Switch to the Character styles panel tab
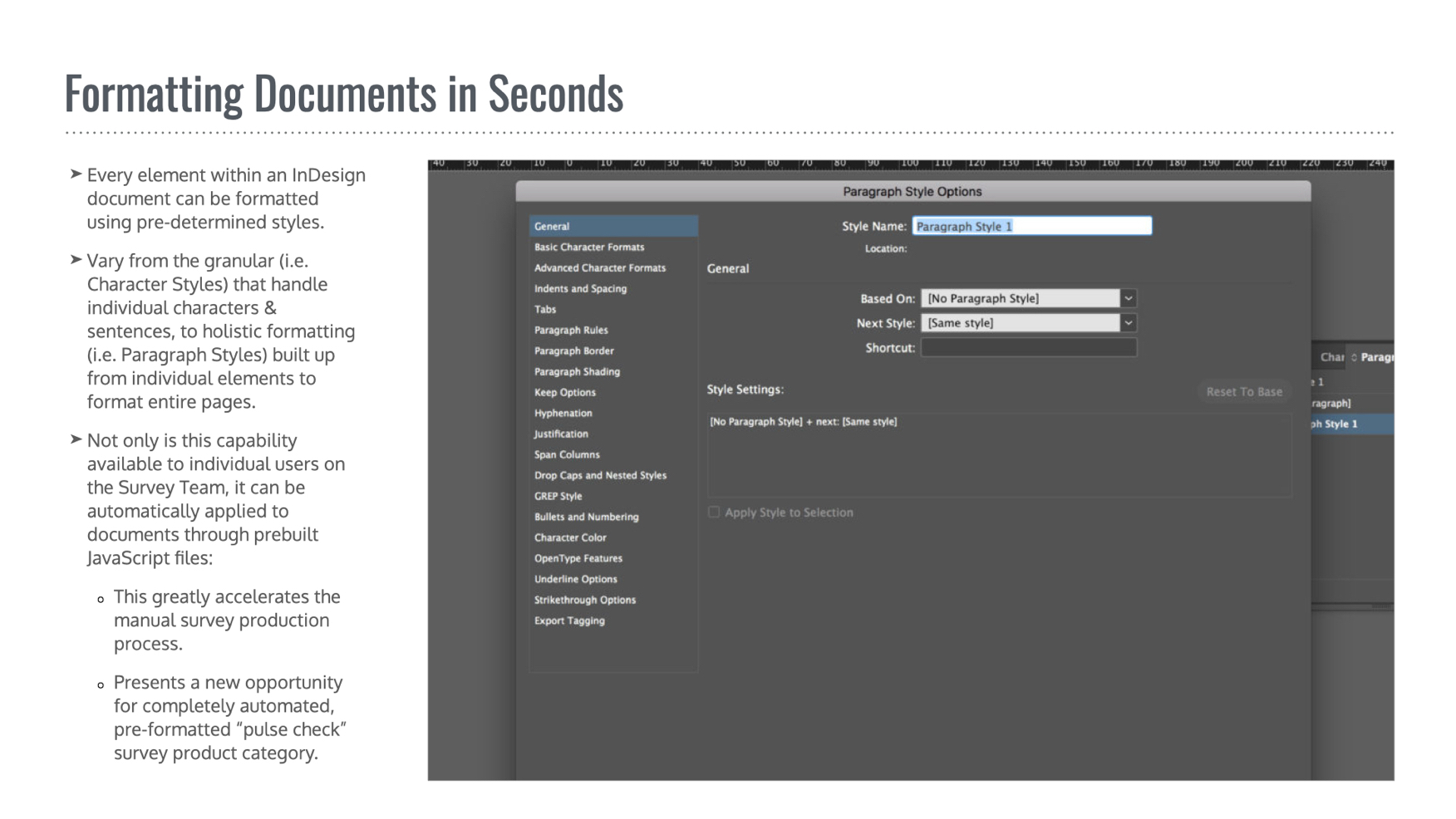Image resolution: width=1456 pixels, height=819 pixels. [x=1331, y=357]
